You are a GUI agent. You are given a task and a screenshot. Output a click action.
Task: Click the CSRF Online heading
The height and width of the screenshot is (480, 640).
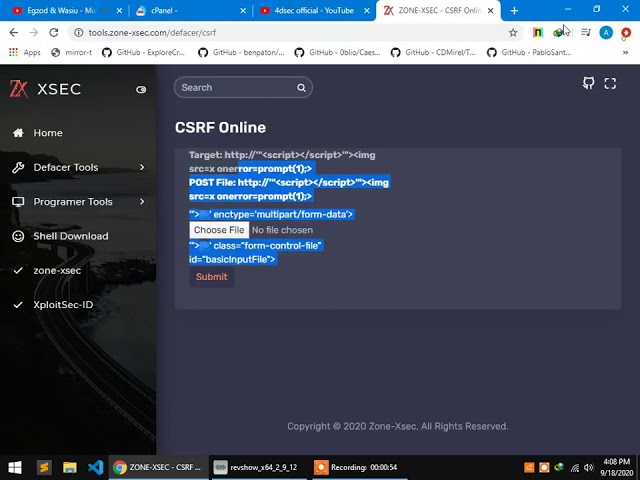click(x=220, y=127)
